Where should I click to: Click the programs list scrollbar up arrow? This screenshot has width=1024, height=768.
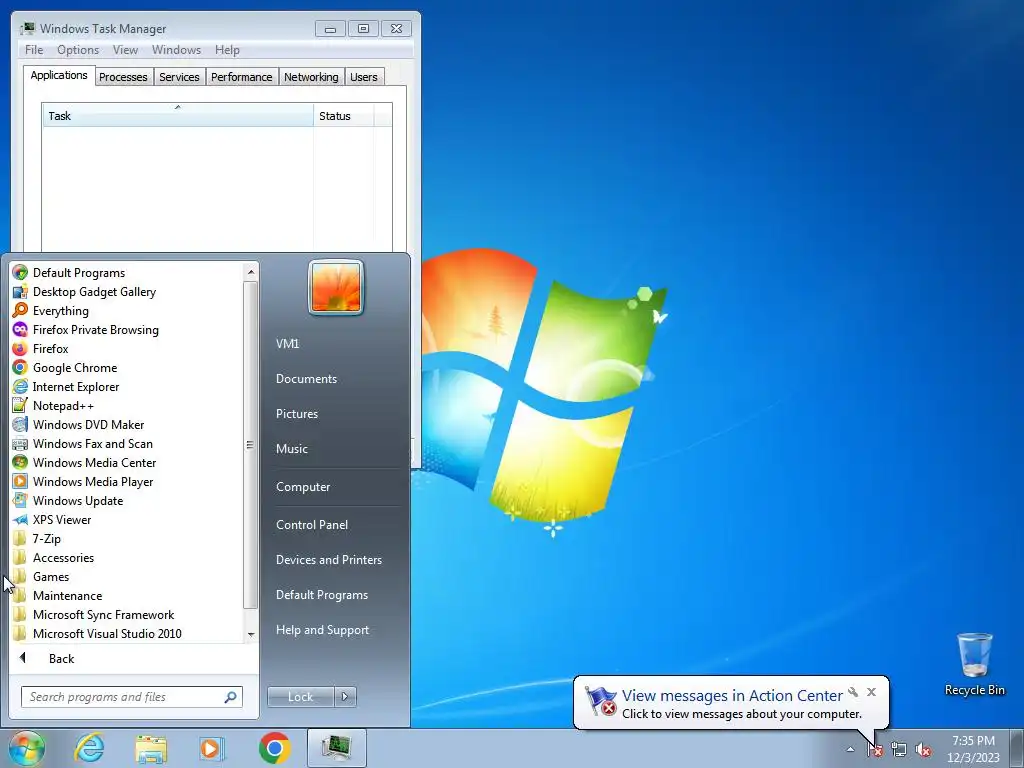point(251,271)
